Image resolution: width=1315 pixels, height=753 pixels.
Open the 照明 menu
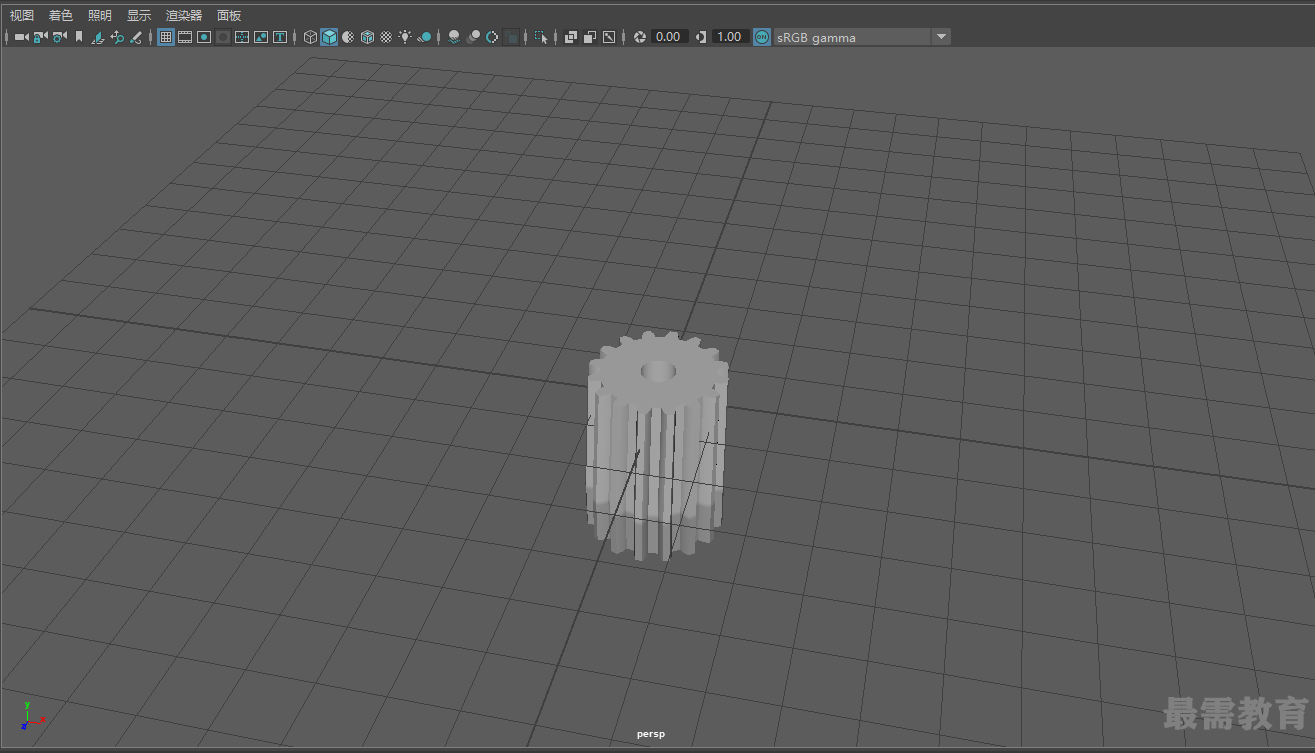coord(99,15)
